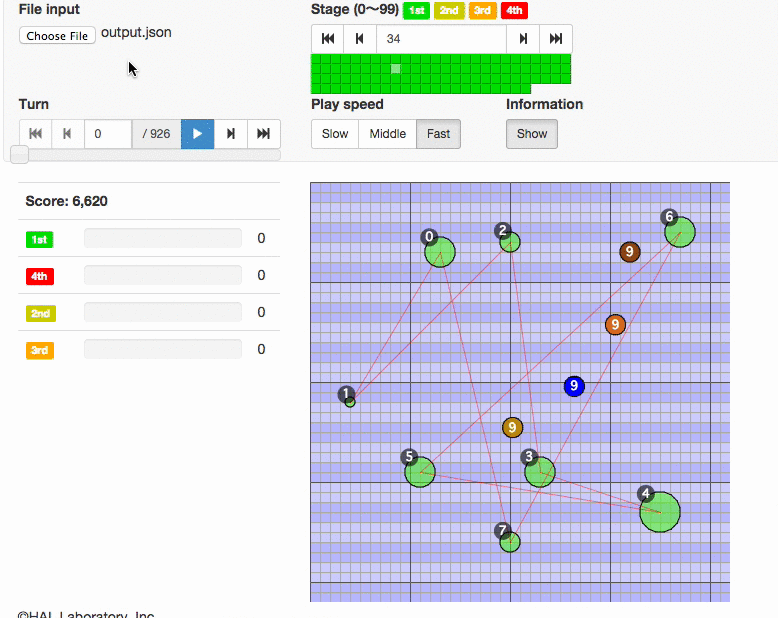Select highlighted stage 34 cell in grid
The height and width of the screenshot is (618, 778).
396,69
